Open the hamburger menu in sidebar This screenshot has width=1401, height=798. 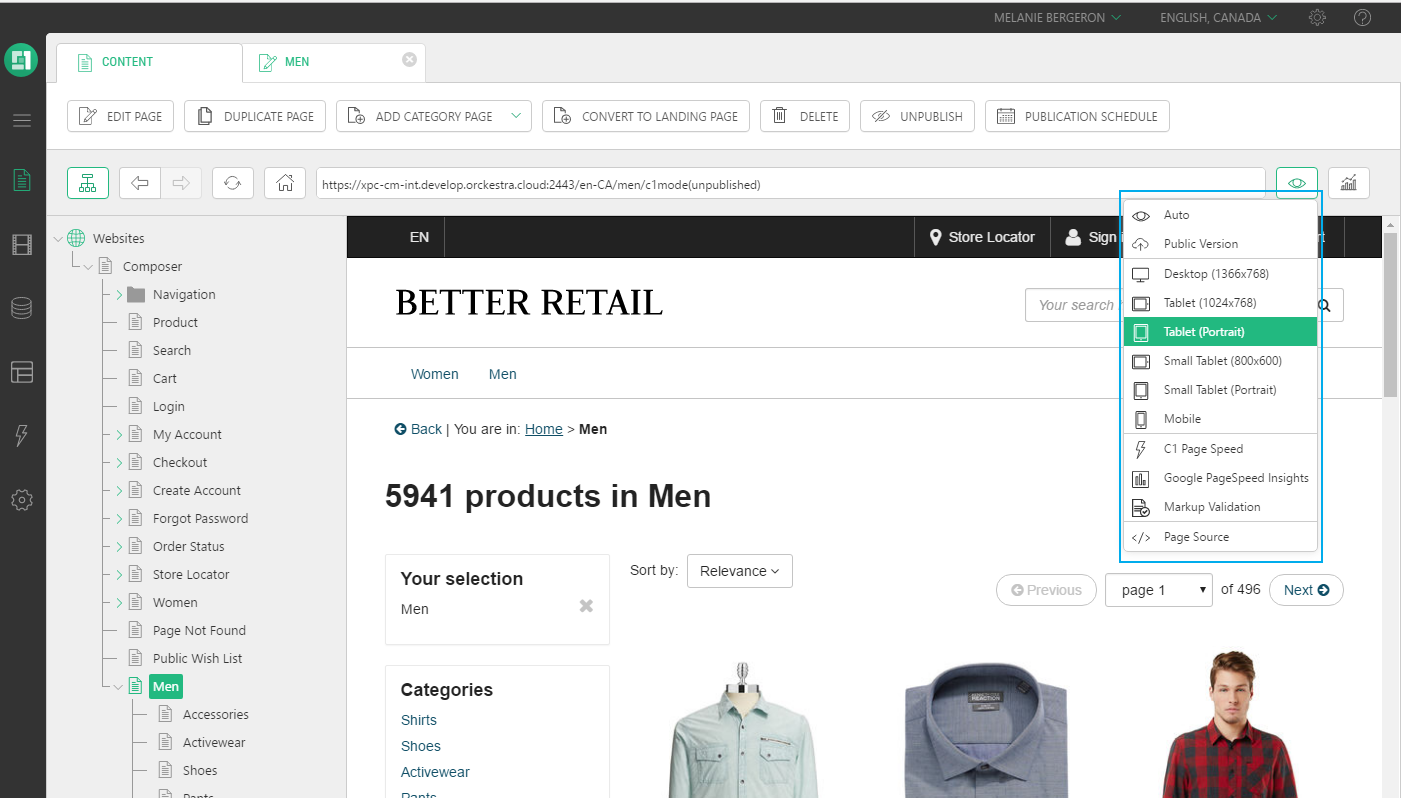[x=22, y=121]
